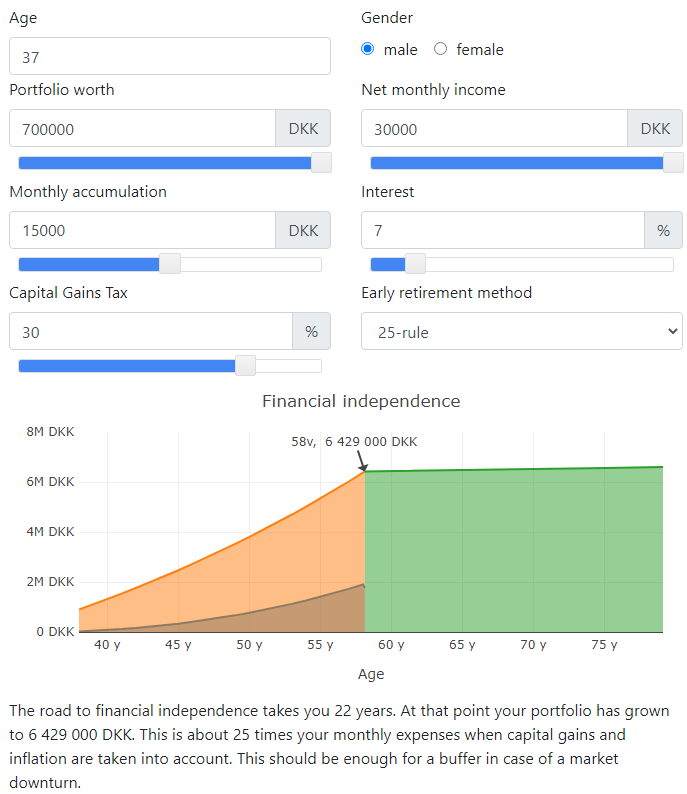Click the Interest slider handle
Image resolution: width=687 pixels, height=794 pixels.
coord(415,264)
